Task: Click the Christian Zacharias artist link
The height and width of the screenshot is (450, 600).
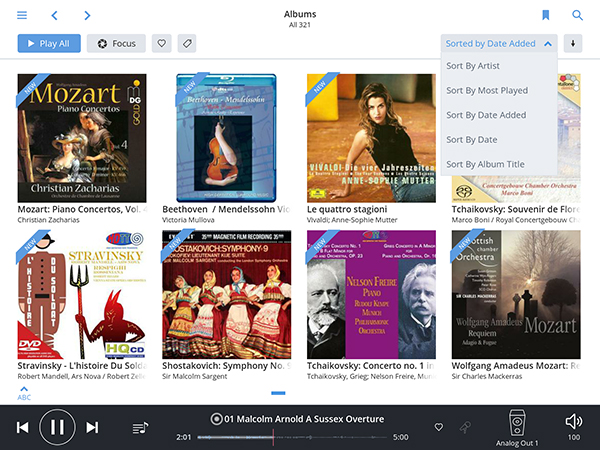Action: 49,220
